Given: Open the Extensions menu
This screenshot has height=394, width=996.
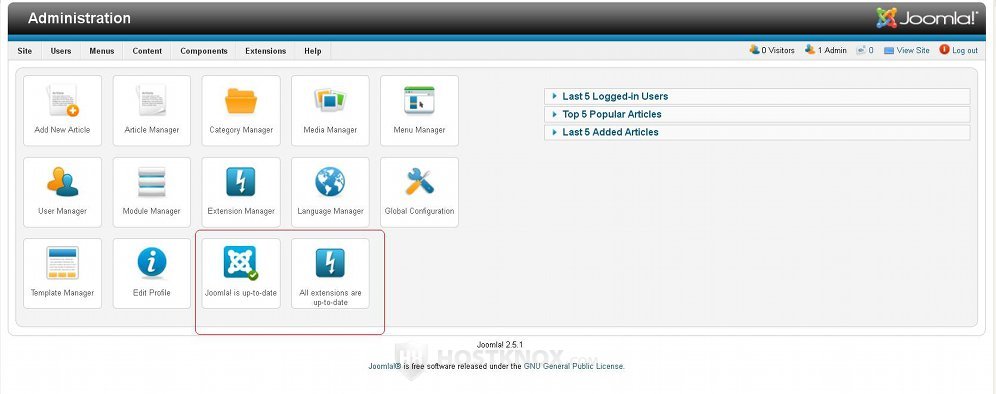Looking at the screenshot, I should tap(266, 51).
